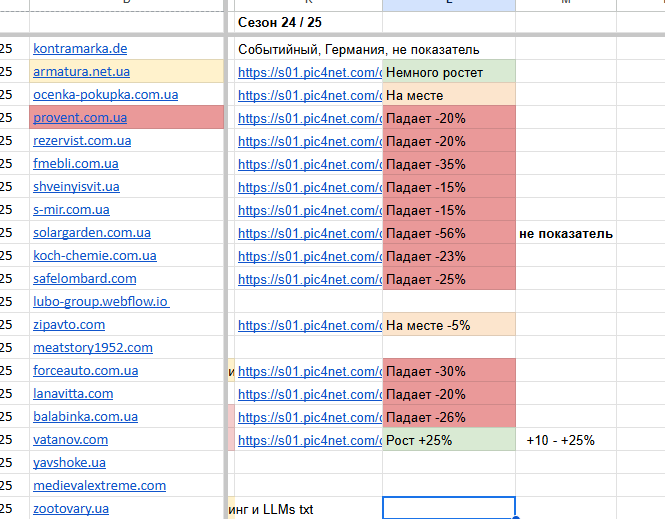
Task: Open the kontramarka.de link
Action: pyautogui.click(x=80, y=49)
